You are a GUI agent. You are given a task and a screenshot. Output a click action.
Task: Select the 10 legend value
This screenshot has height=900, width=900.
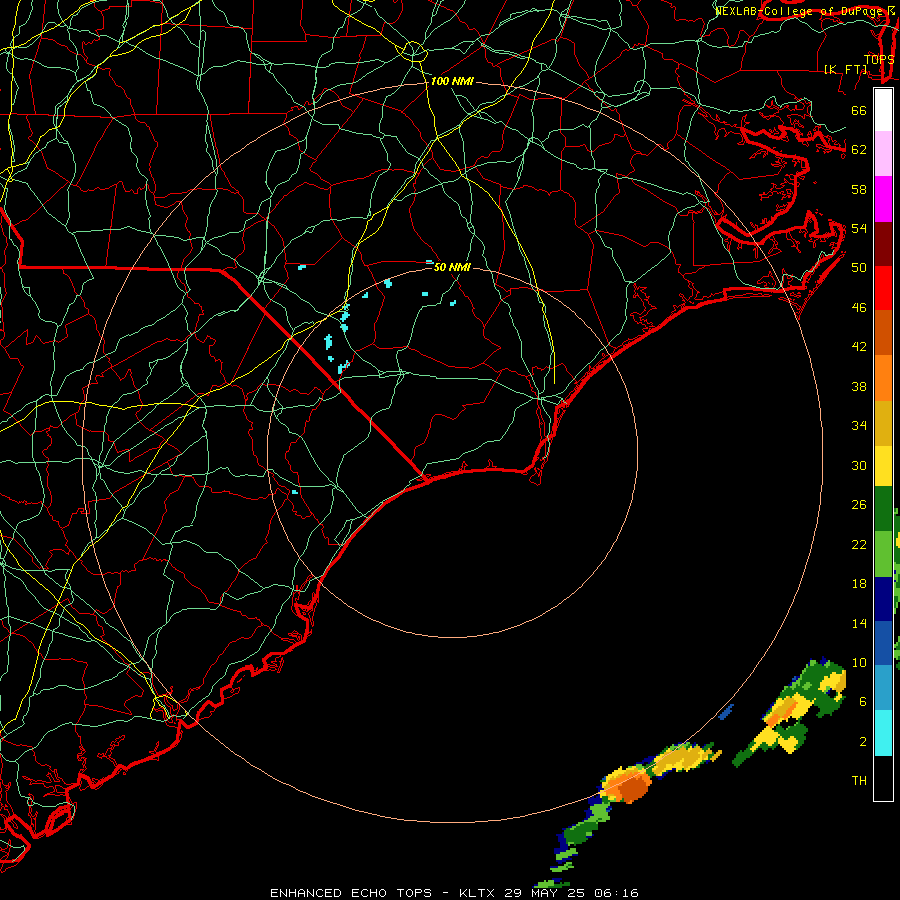(x=859, y=662)
